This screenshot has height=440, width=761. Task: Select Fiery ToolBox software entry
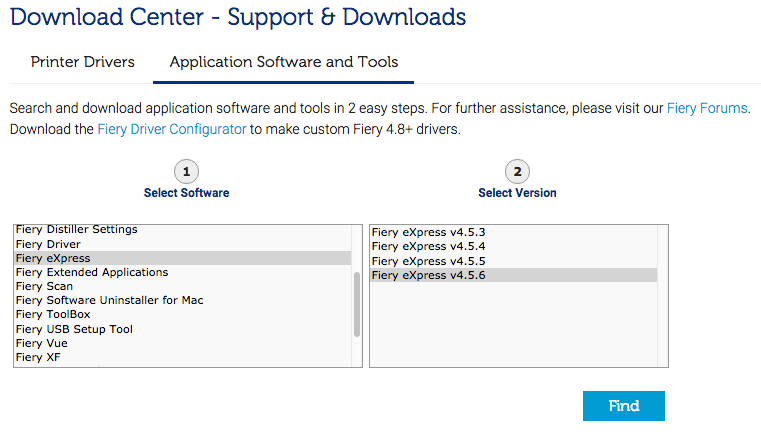pos(53,314)
